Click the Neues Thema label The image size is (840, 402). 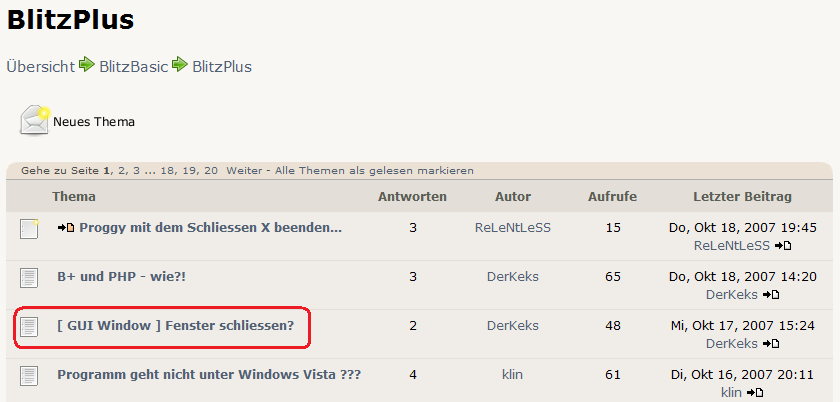94,122
